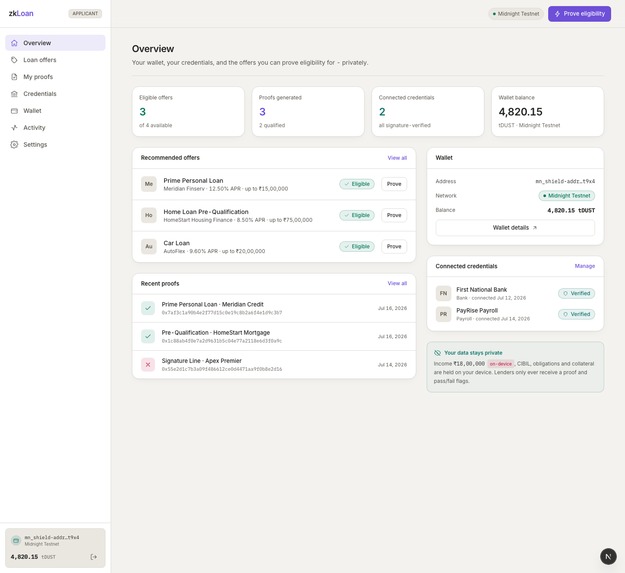
Task: Click the on-device tag in privacy note
Action: [x=501, y=364]
